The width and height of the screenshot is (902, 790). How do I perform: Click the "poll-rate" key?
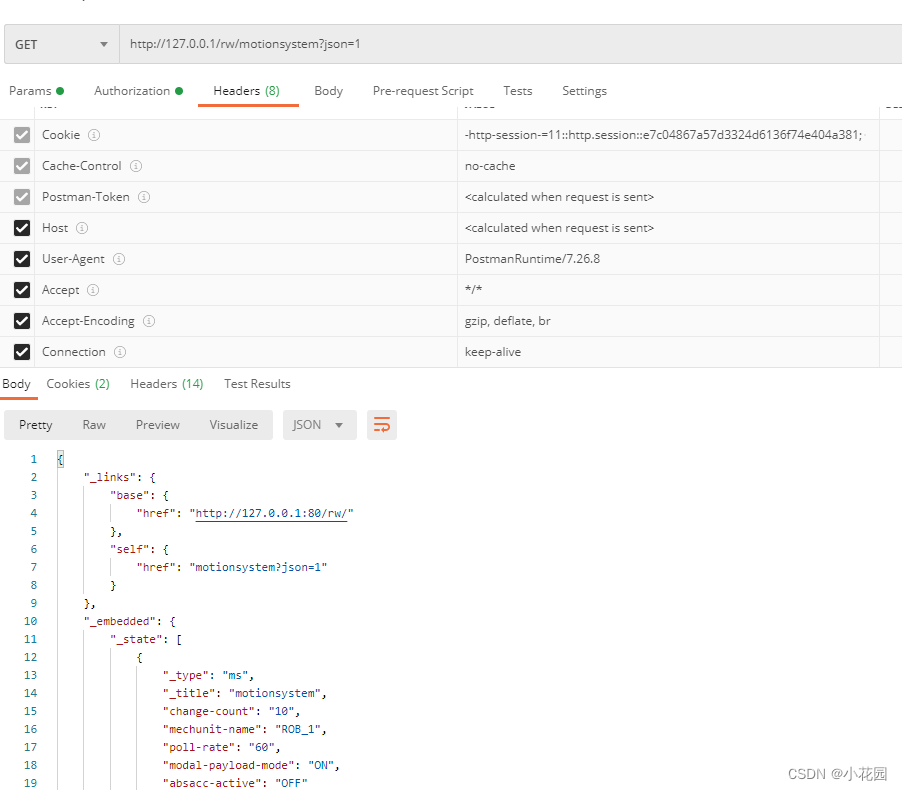199,747
